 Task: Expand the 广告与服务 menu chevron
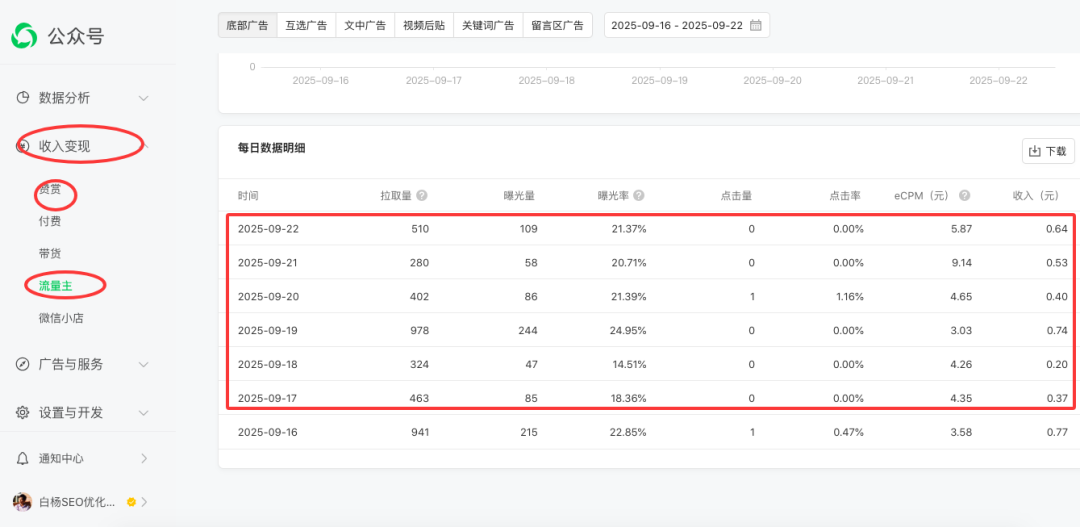[143, 364]
